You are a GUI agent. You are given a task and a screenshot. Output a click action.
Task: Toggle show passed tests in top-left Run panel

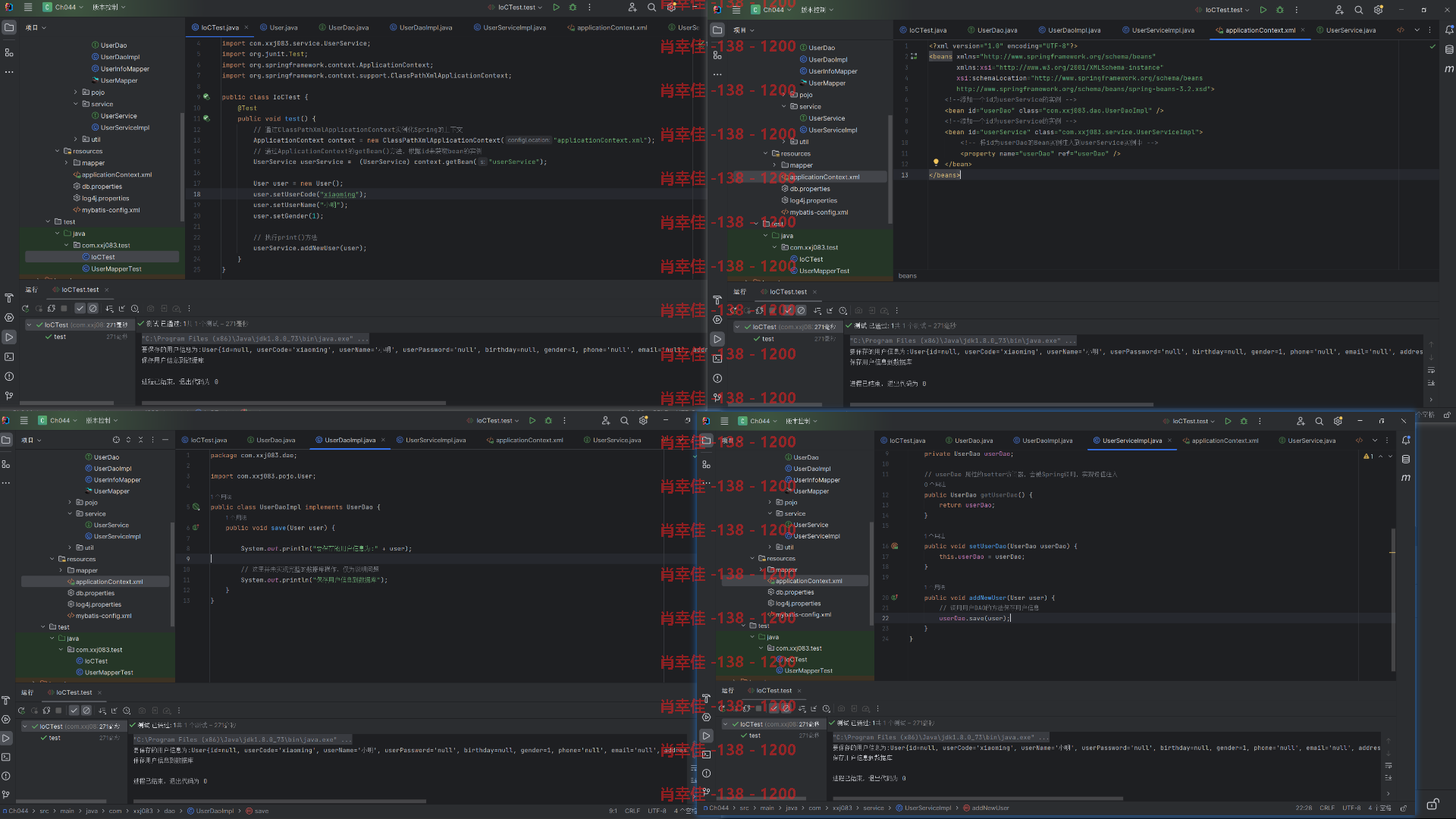pyautogui.click(x=80, y=309)
